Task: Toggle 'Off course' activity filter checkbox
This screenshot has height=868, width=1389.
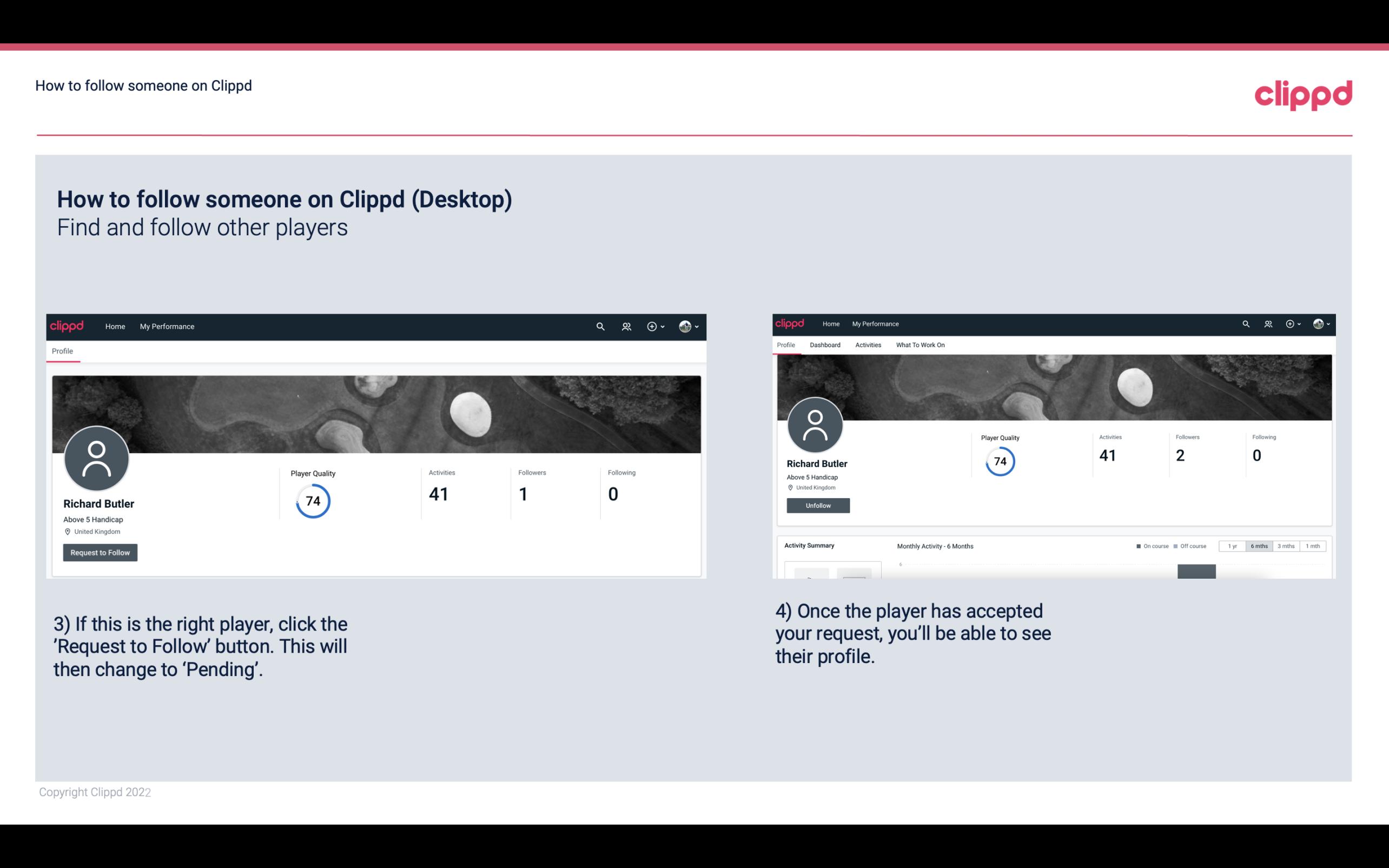Action: tap(1177, 546)
